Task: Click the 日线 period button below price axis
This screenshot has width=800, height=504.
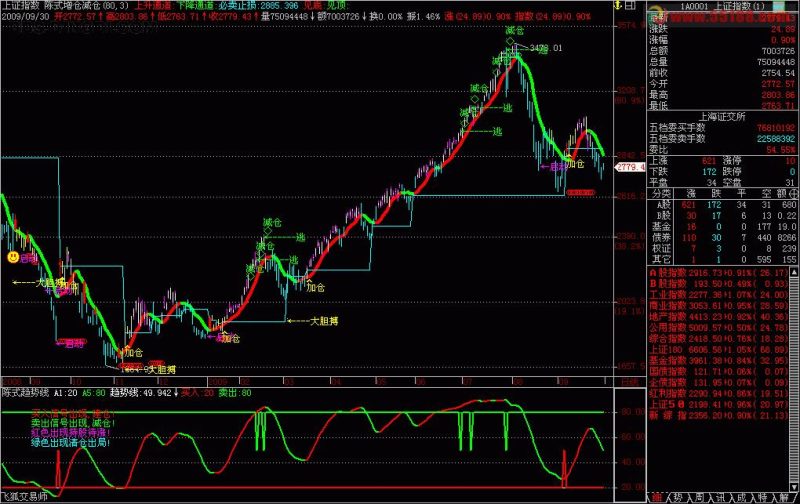Action: point(630,382)
